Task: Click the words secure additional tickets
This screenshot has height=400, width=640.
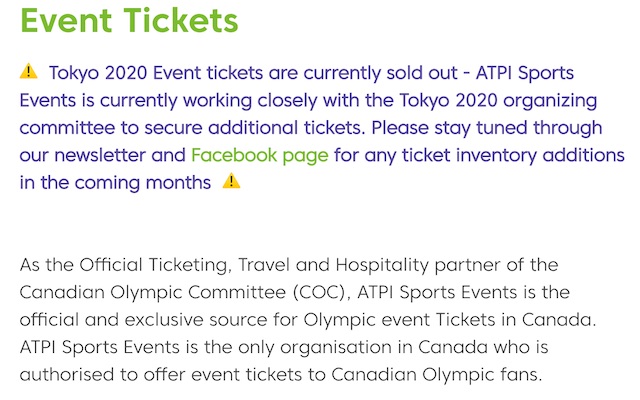Action: [x=253, y=128]
